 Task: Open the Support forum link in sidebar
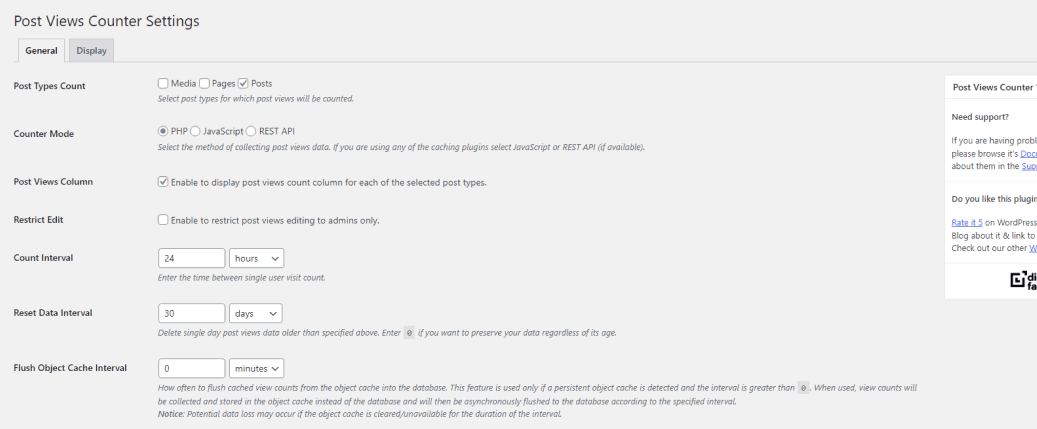click(x=1029, y=167)
